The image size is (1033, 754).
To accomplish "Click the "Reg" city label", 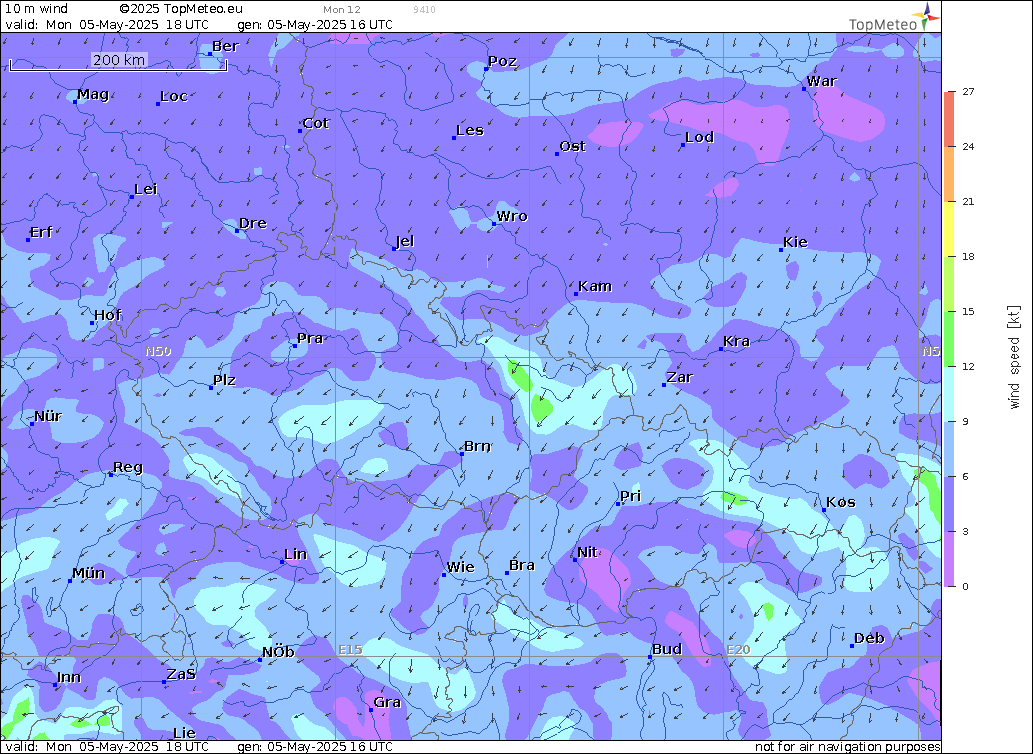I will pyautogui.click(x=128, y=468).
